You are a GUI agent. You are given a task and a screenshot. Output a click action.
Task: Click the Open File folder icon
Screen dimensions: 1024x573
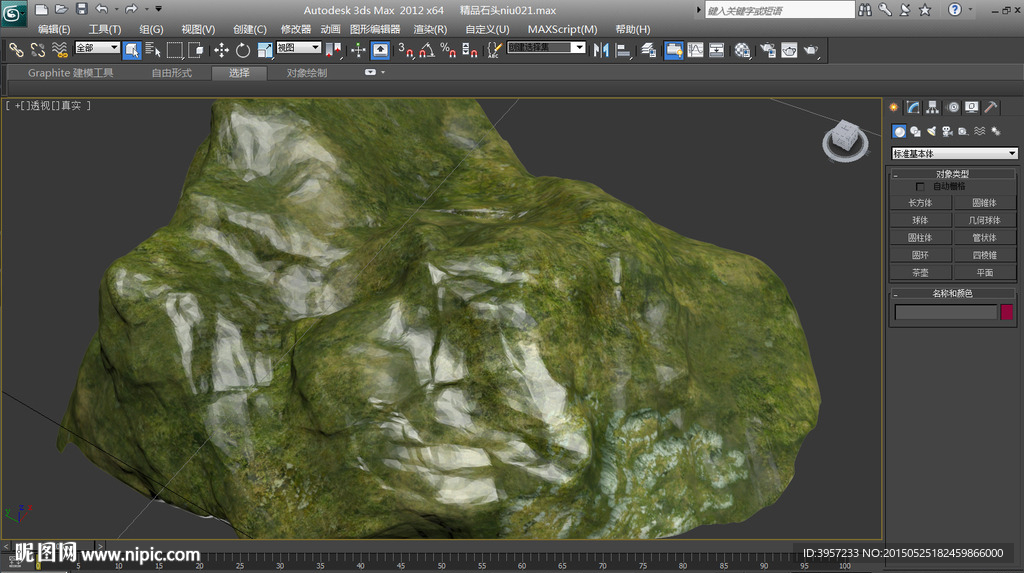(61, 9)
